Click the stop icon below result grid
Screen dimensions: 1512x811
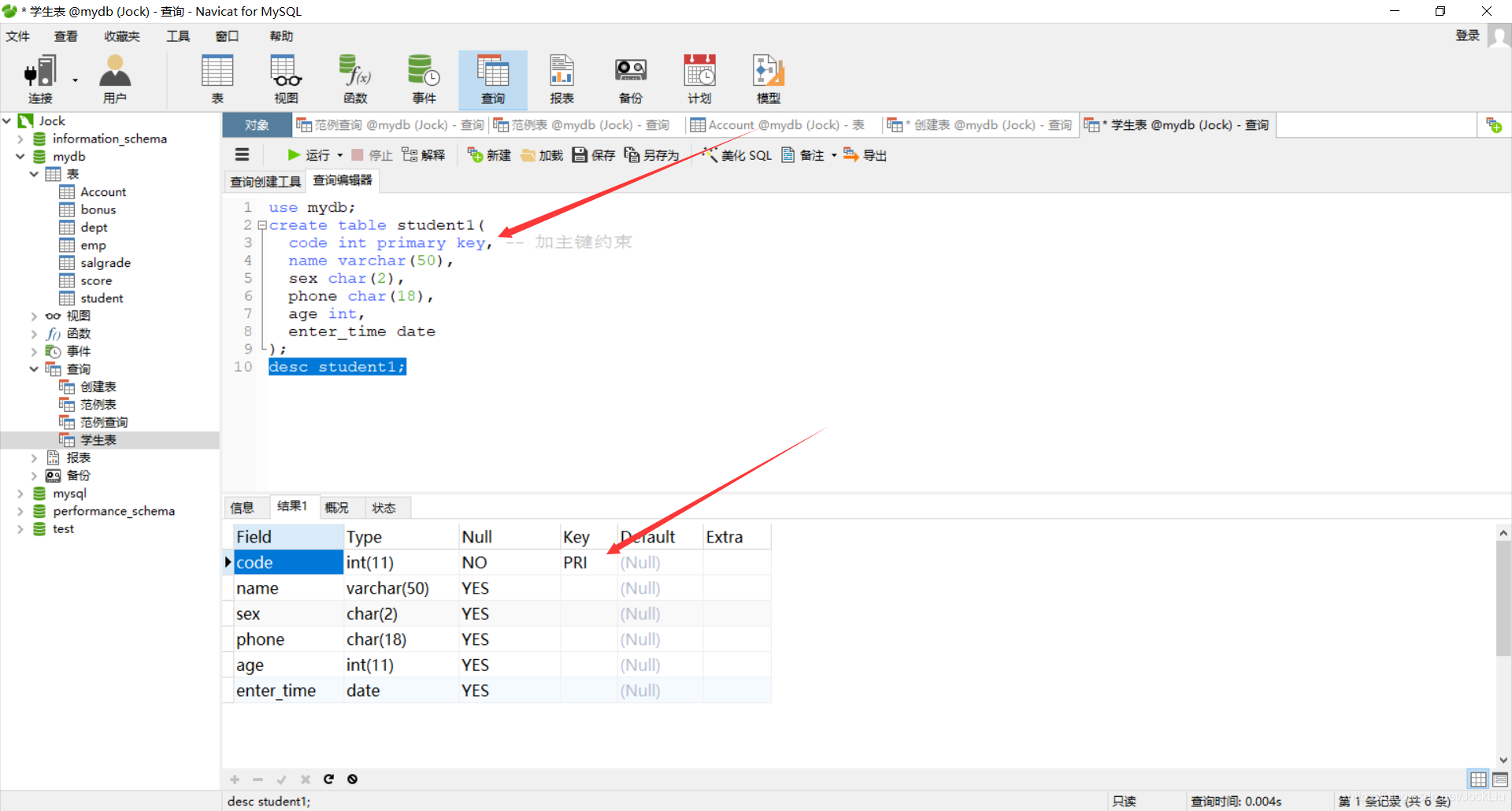[353, 779]
